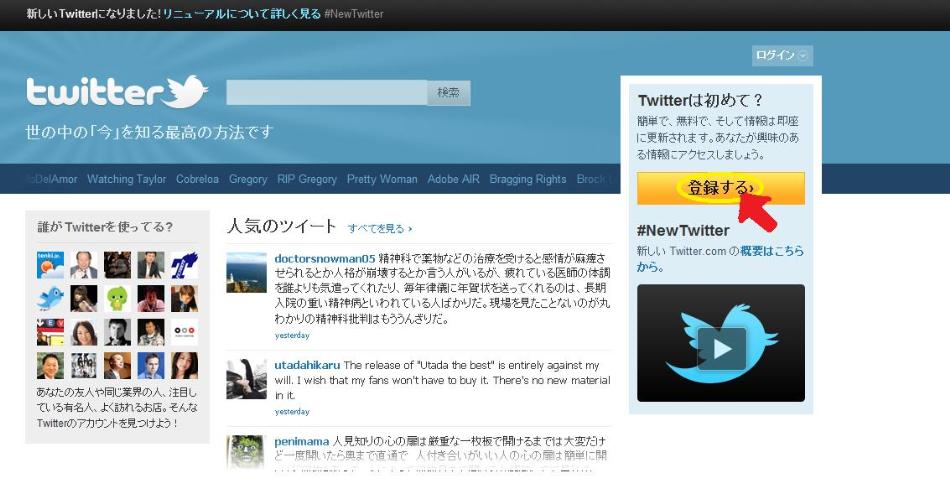The width and height of the screenshot is (950, 483).
Task: Open penimama's tweet profile picture
Action: click(247, 451)
